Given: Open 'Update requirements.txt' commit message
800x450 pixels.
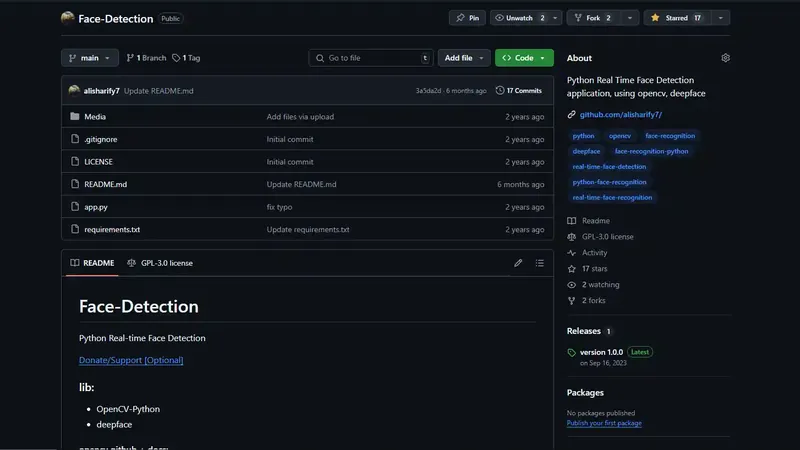Looking at the screenshot, I should point(308,229).
